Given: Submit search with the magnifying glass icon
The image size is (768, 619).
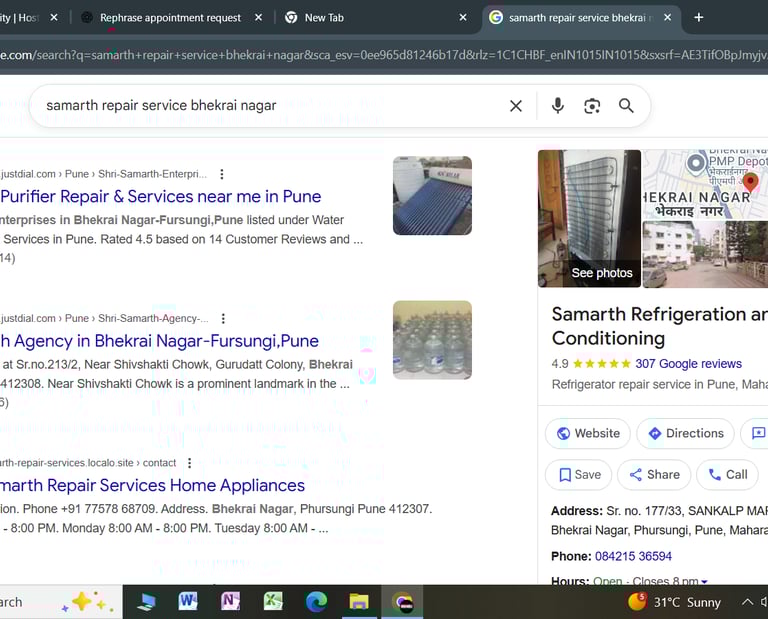Looking at the screenshot, I should 626,106.
